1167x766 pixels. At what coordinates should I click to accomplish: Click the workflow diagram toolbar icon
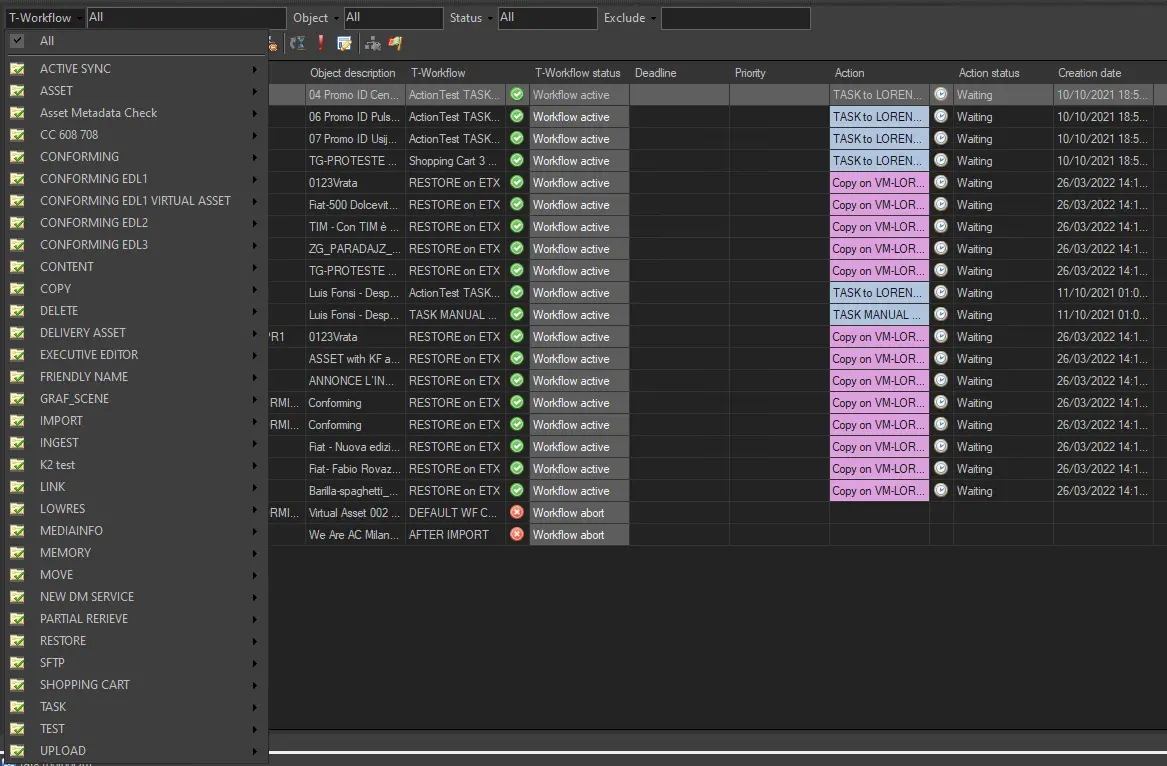[x=372, y=43]
